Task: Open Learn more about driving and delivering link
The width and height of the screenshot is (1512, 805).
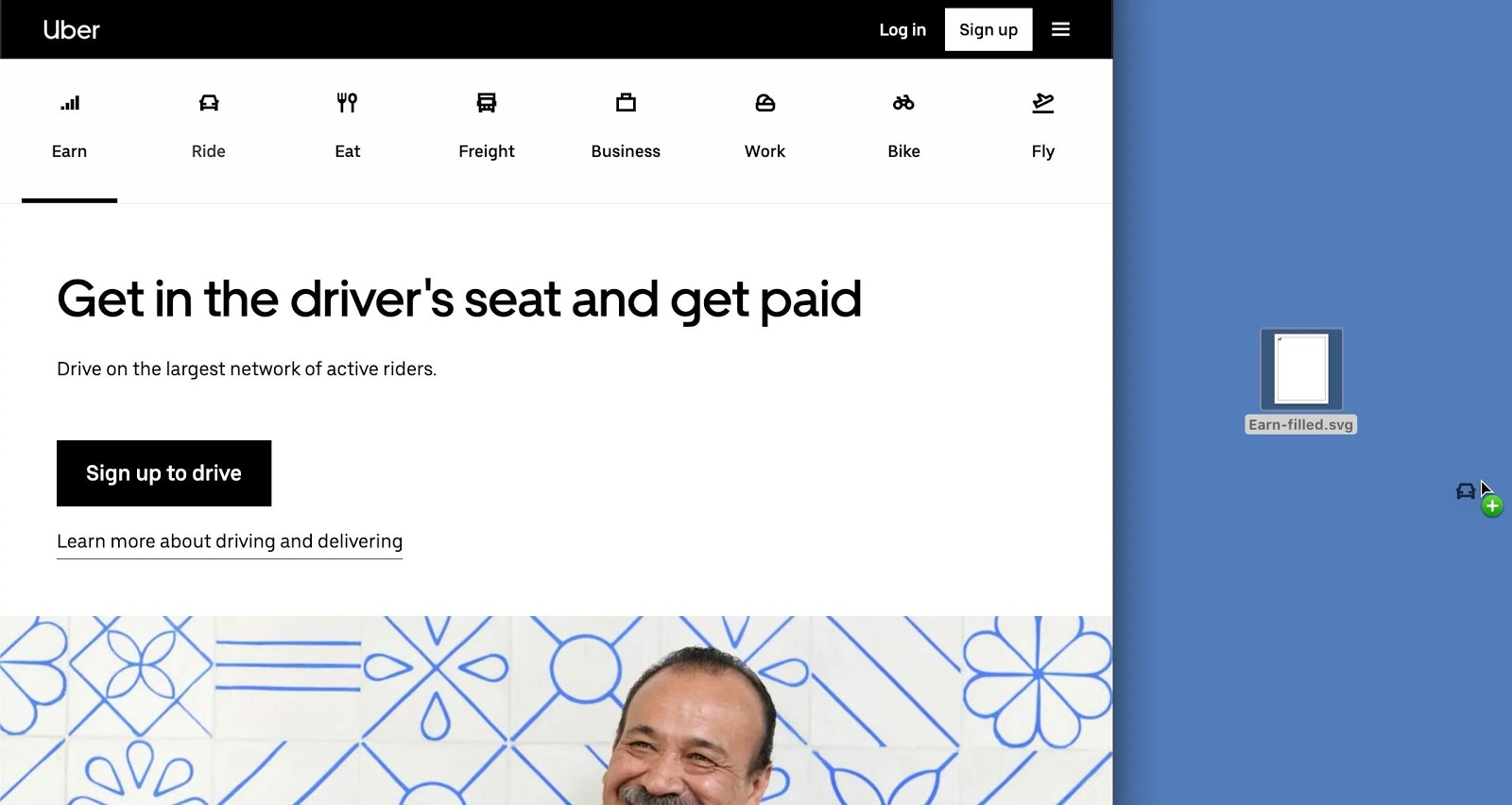Action: 230,541
